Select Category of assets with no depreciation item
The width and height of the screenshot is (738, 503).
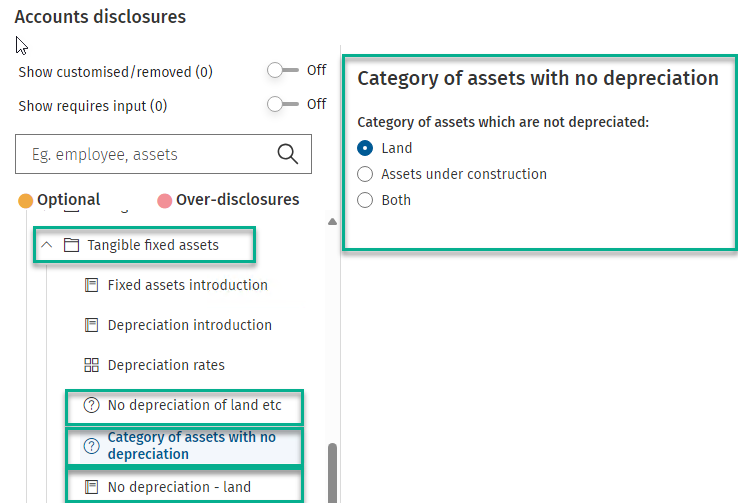coord(192,446)
